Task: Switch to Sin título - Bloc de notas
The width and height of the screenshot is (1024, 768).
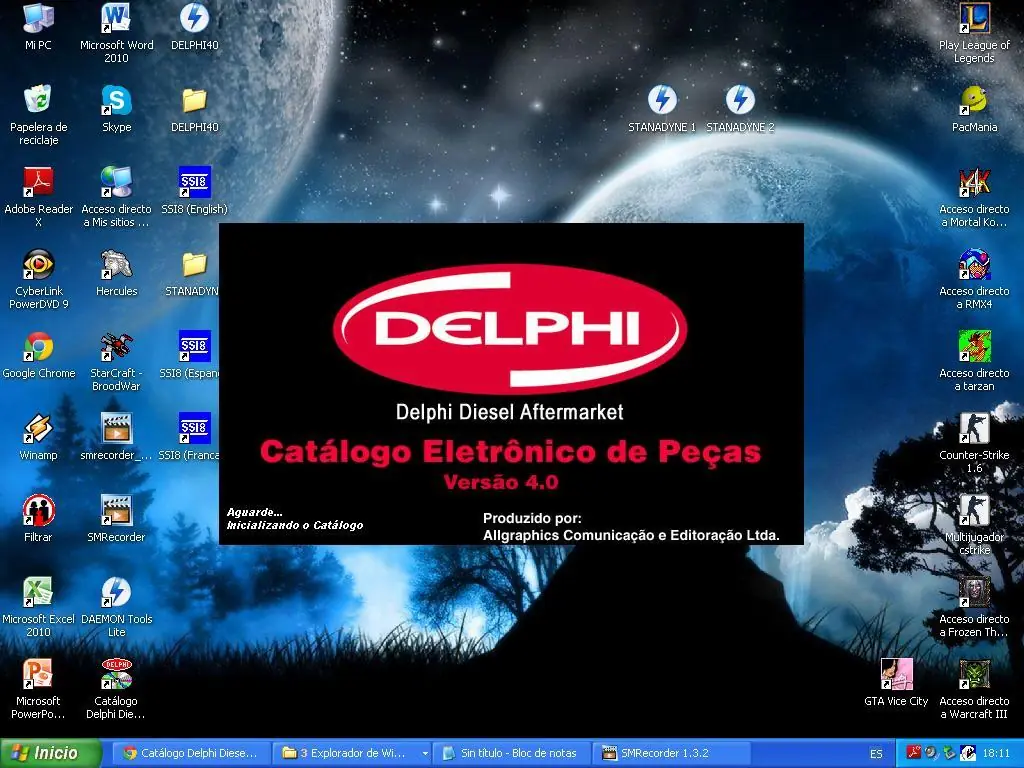Action: 511,753
